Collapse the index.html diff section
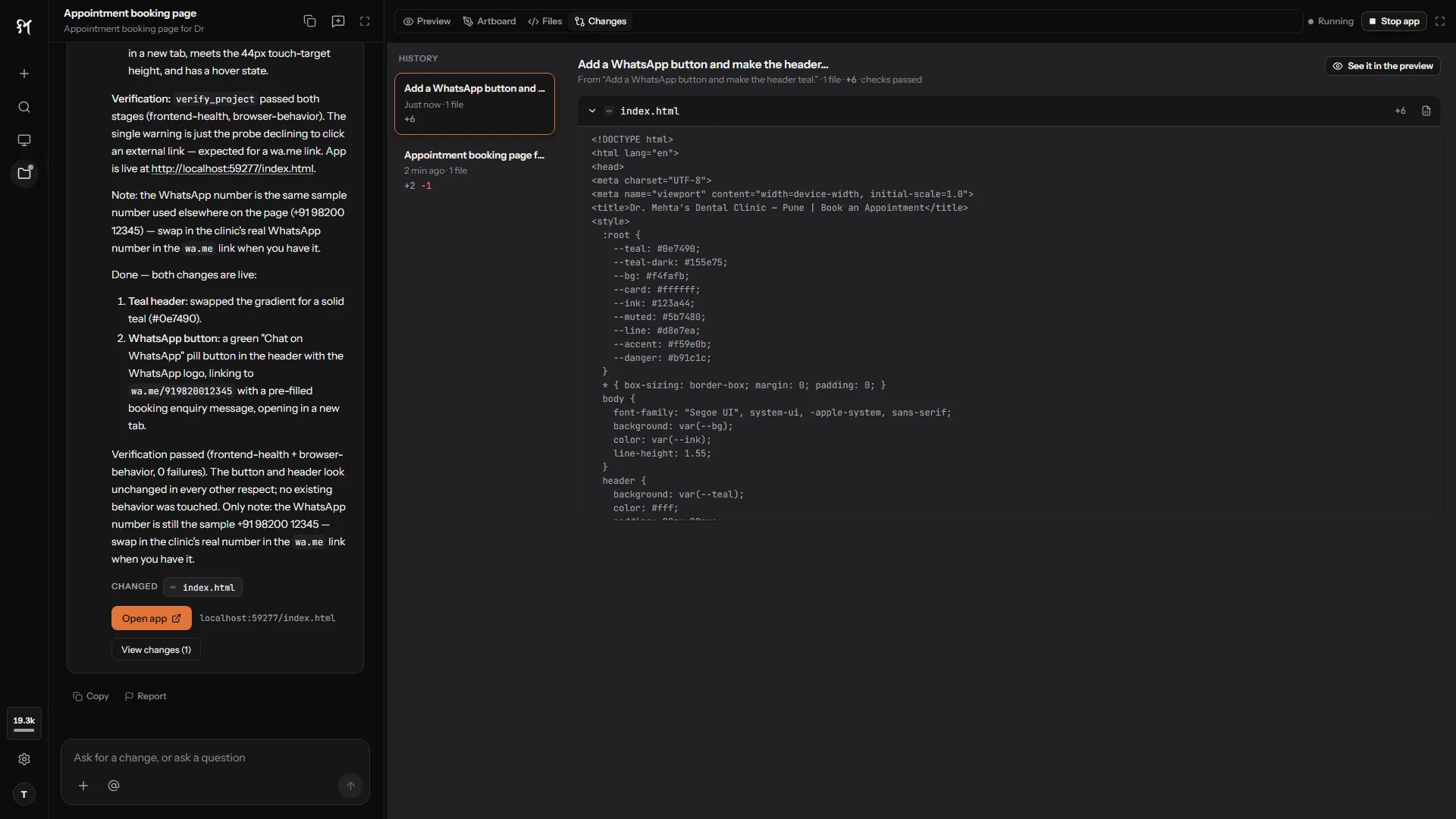The height and width of the screenshot is (819, 1456). [x=592, y=111]
